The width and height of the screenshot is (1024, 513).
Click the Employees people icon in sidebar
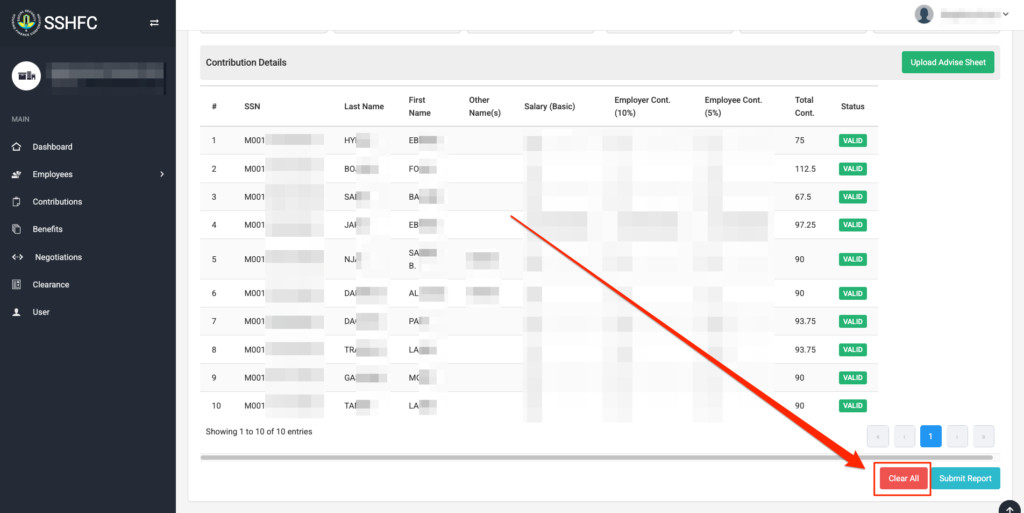tap(16, 175)
